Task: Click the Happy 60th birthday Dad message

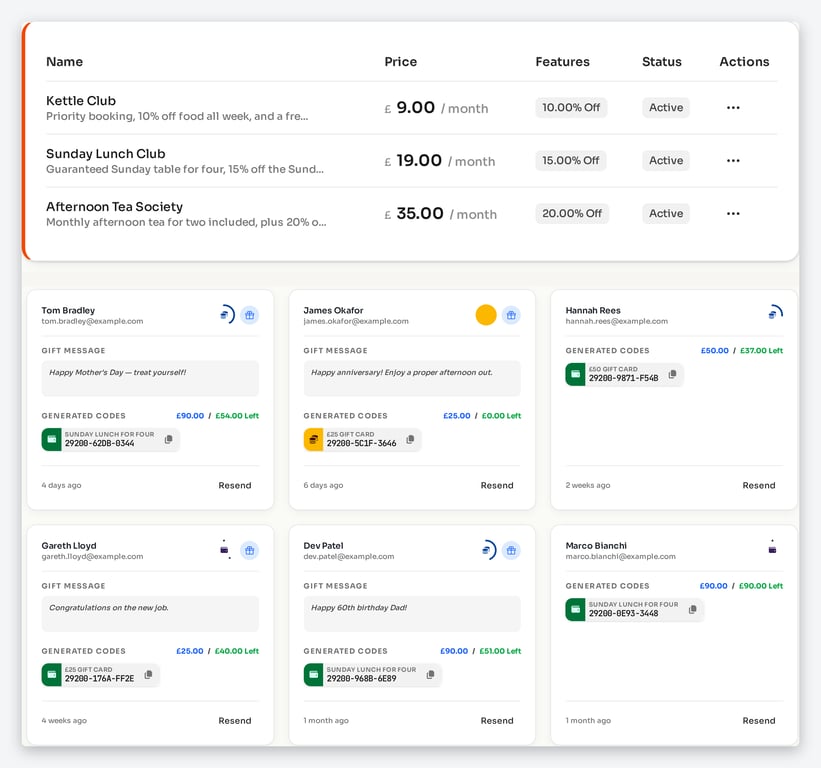Action: 412,614
